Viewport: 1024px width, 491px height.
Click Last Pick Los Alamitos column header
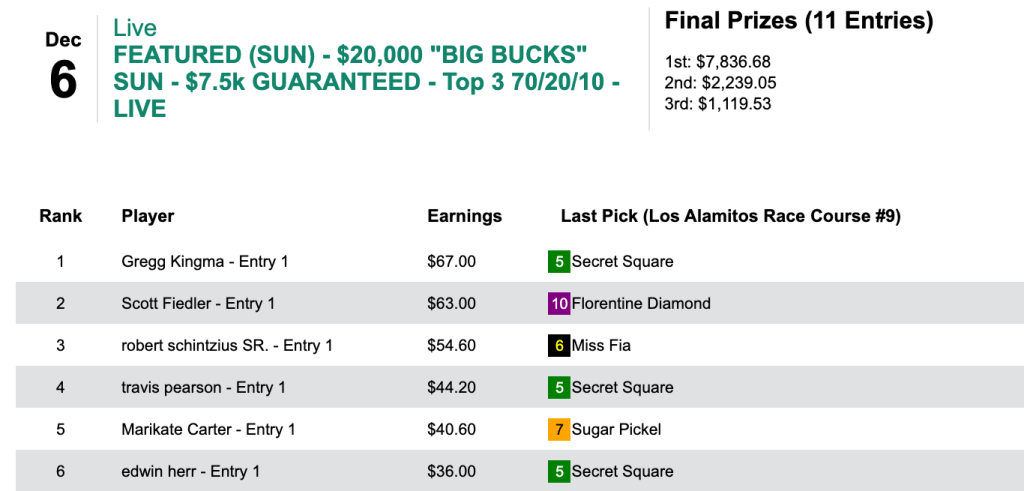coord(730,216)
